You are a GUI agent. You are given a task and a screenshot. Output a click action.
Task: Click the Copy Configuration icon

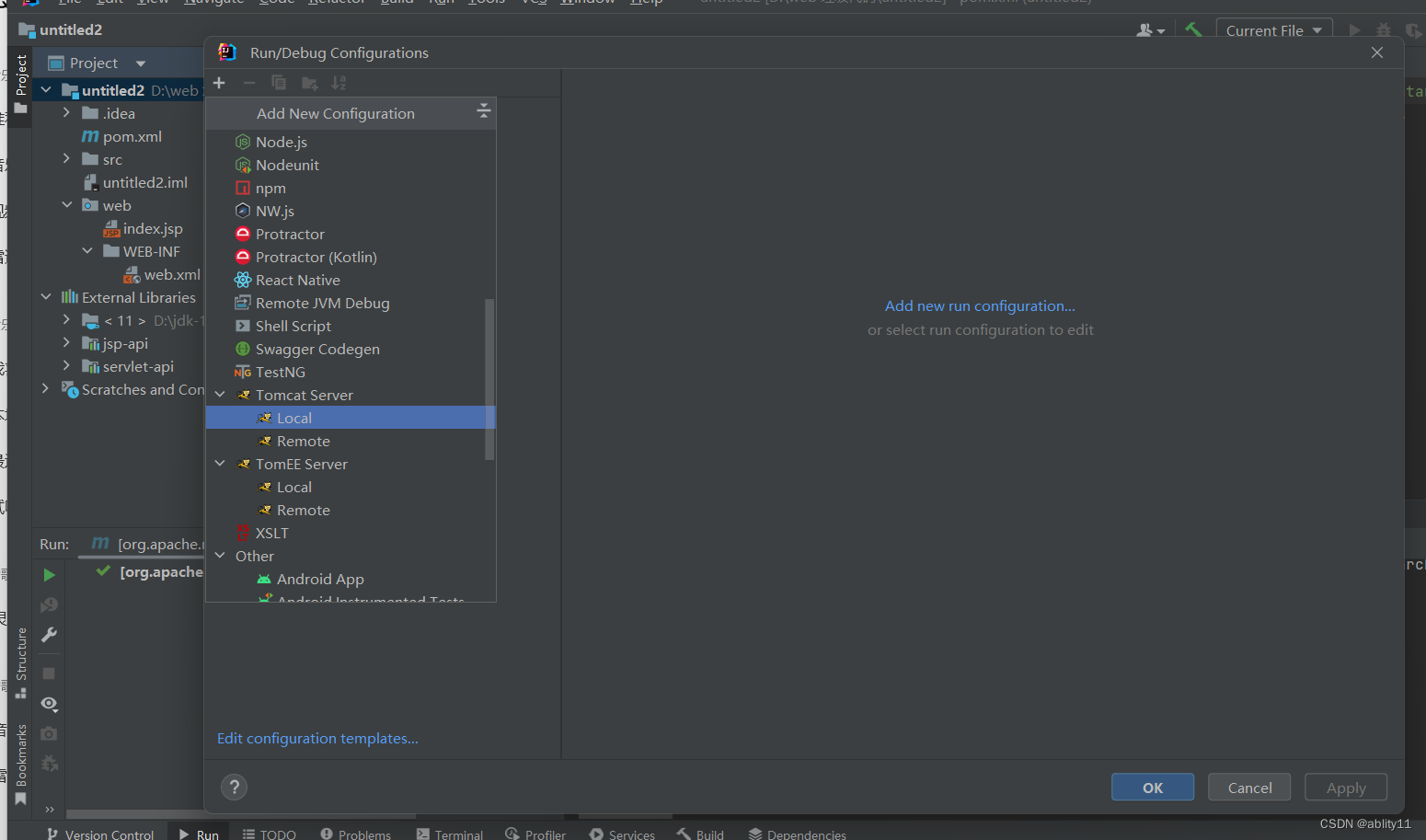point(279,83)
